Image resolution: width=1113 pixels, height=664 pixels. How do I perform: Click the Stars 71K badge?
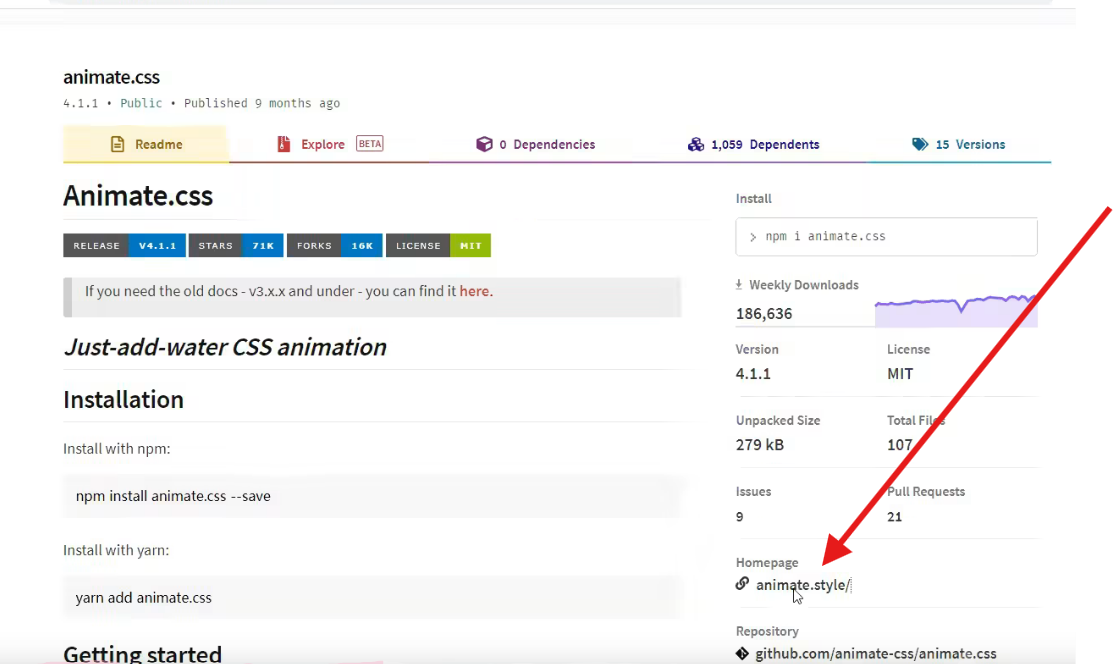click(236, 246)
